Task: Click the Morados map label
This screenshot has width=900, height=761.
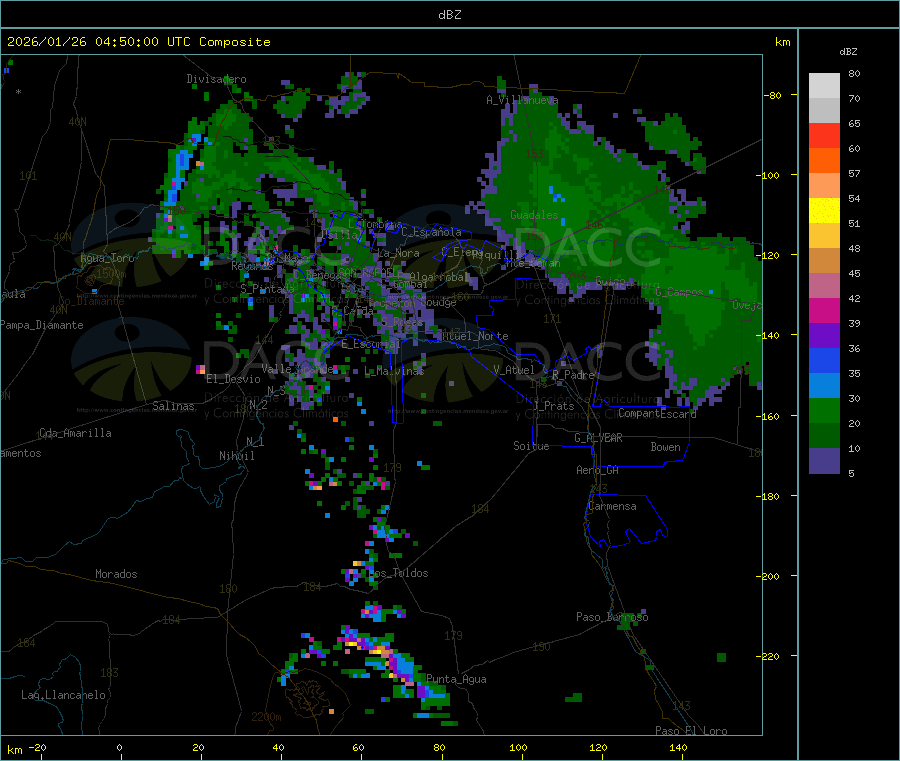Action: (116, 574)
